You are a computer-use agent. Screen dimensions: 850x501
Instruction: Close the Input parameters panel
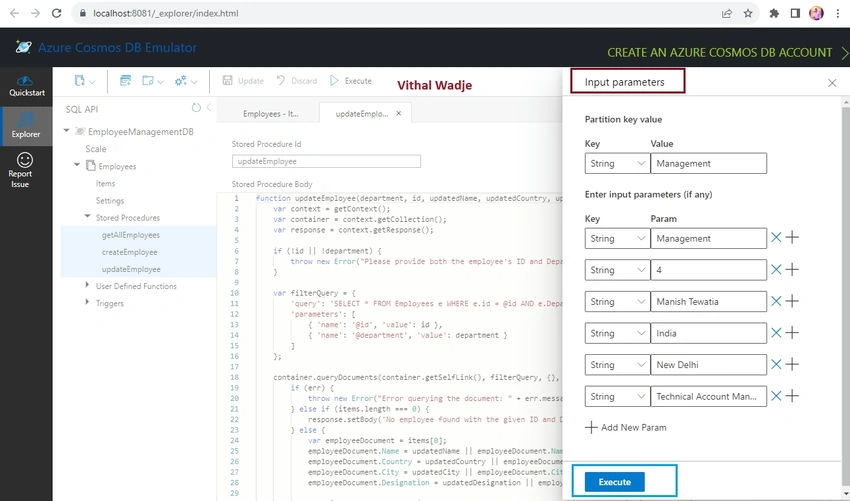[x=832, y=83]
